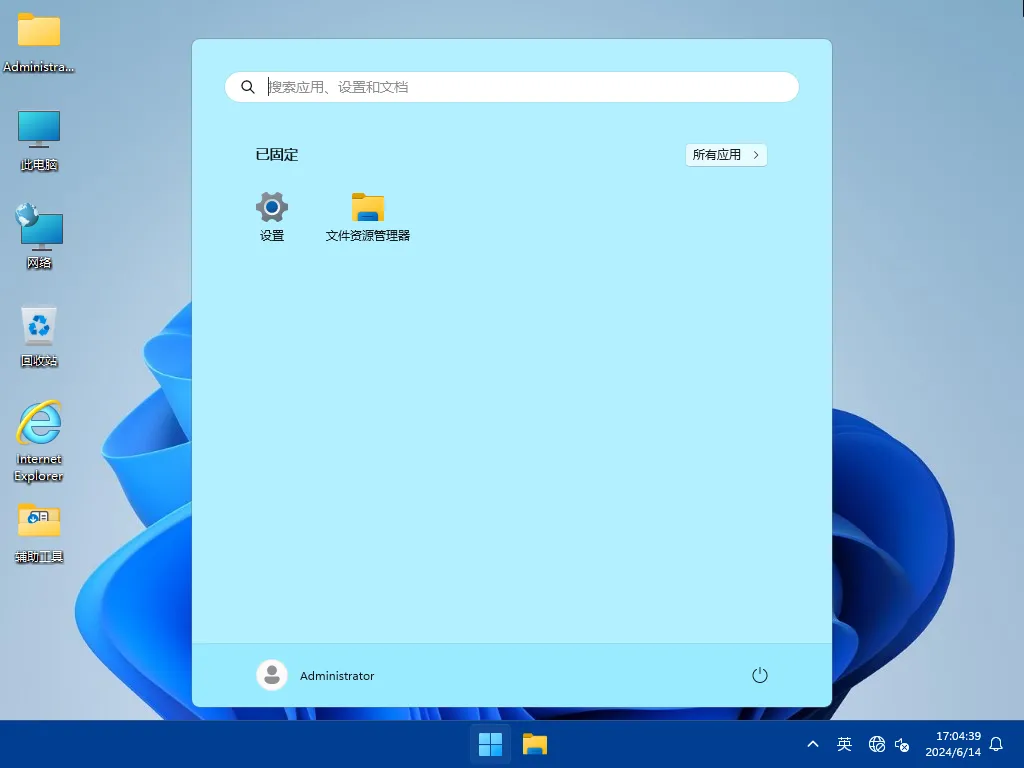Open the notification bell in the tray

[x=995, y=744]
